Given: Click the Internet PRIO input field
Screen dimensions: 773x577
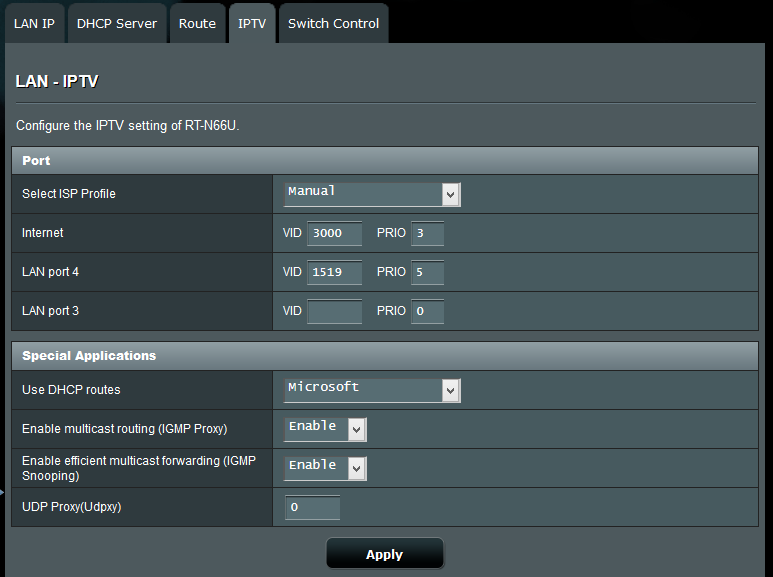Looking at the screenshot, I should point(427,233).
